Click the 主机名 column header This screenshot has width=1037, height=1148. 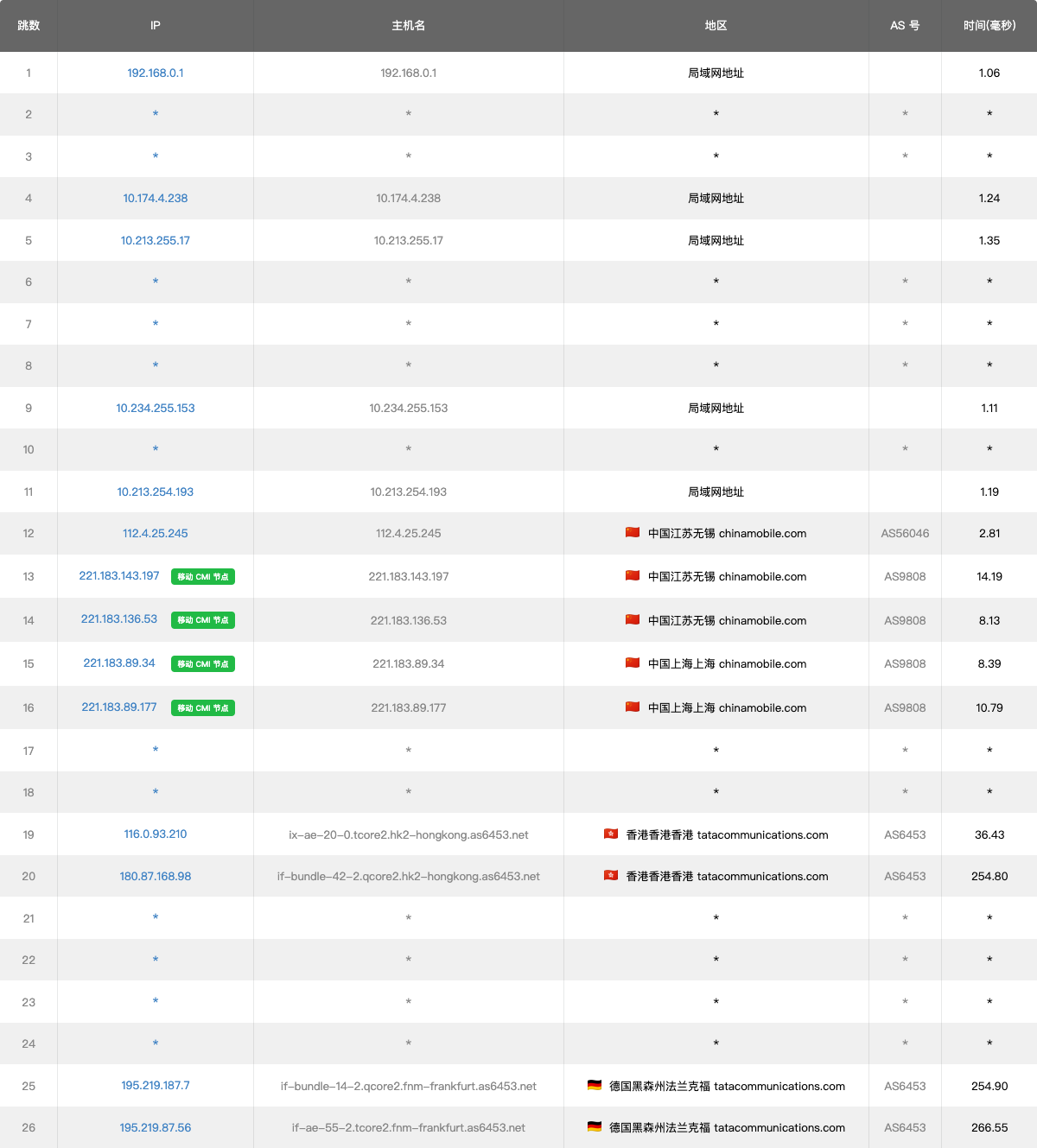click(x=409, y=25)
